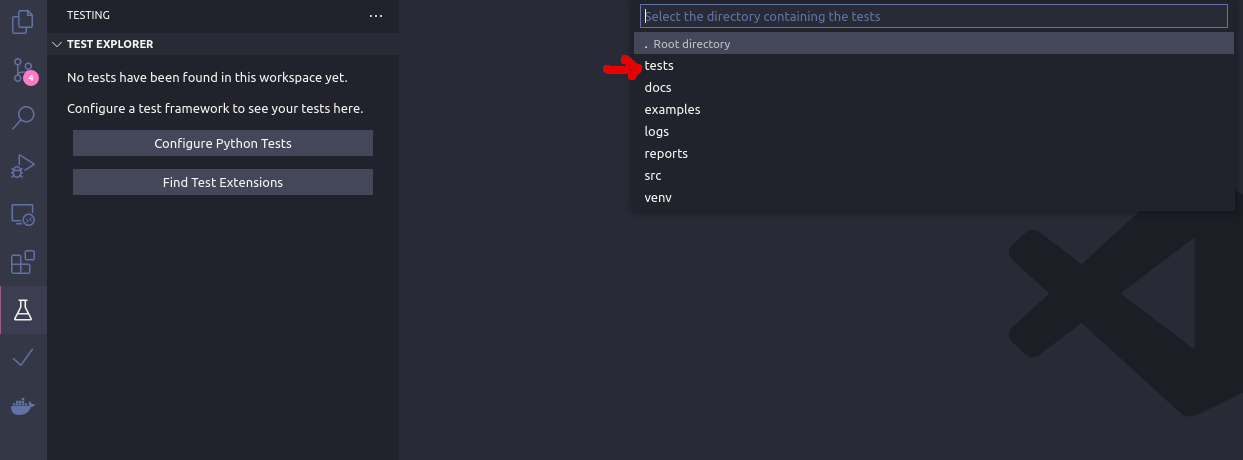Select the src directory
This screenshot has height=460, width=1243.
[653, 176]
